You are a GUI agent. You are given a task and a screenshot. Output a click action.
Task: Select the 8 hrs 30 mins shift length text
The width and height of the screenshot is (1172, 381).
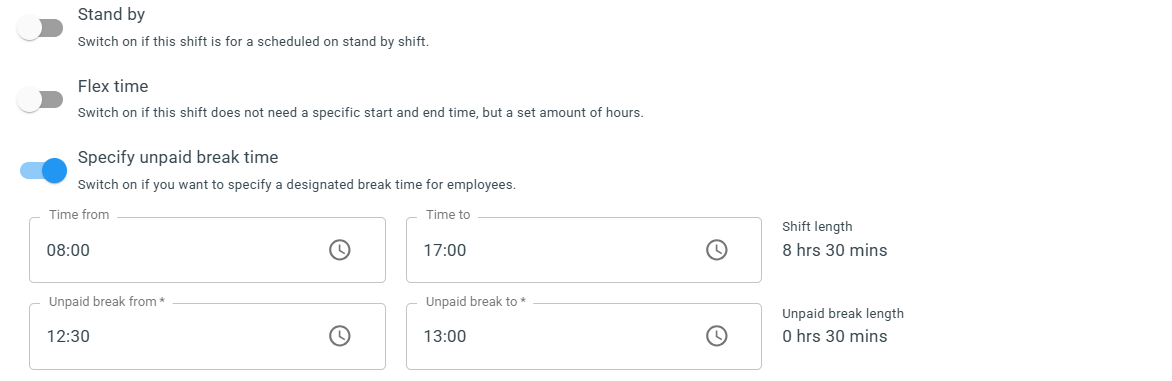point(835,250)
